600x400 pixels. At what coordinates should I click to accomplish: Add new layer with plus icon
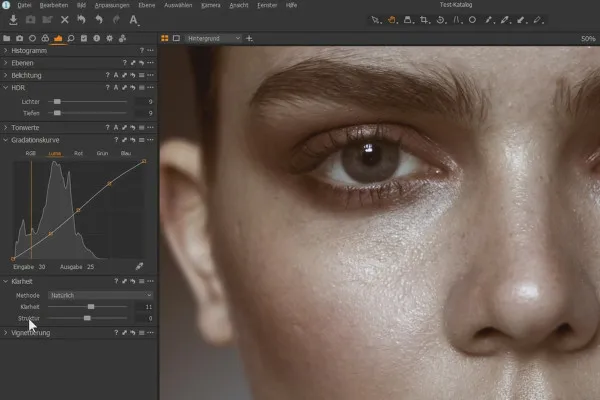click(249, 38)
